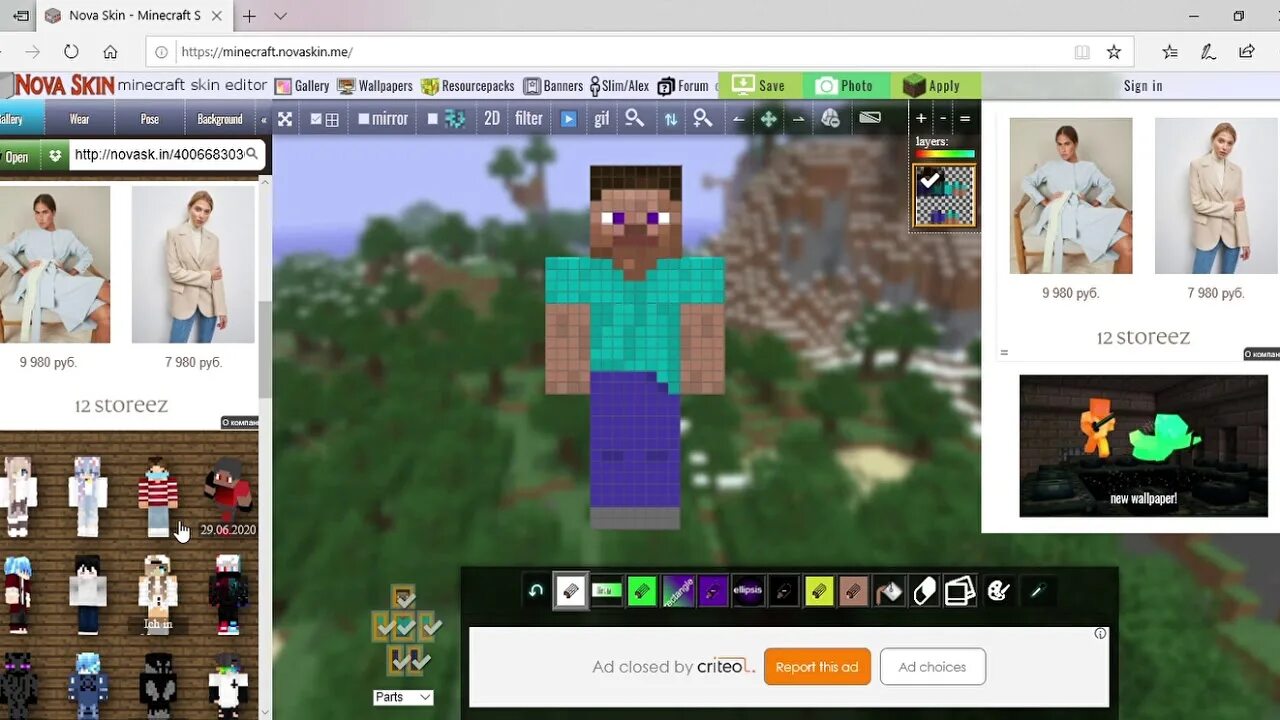The image size is (1280, 720).
Task: Open the Banners menu link
Action: (553, 86)
